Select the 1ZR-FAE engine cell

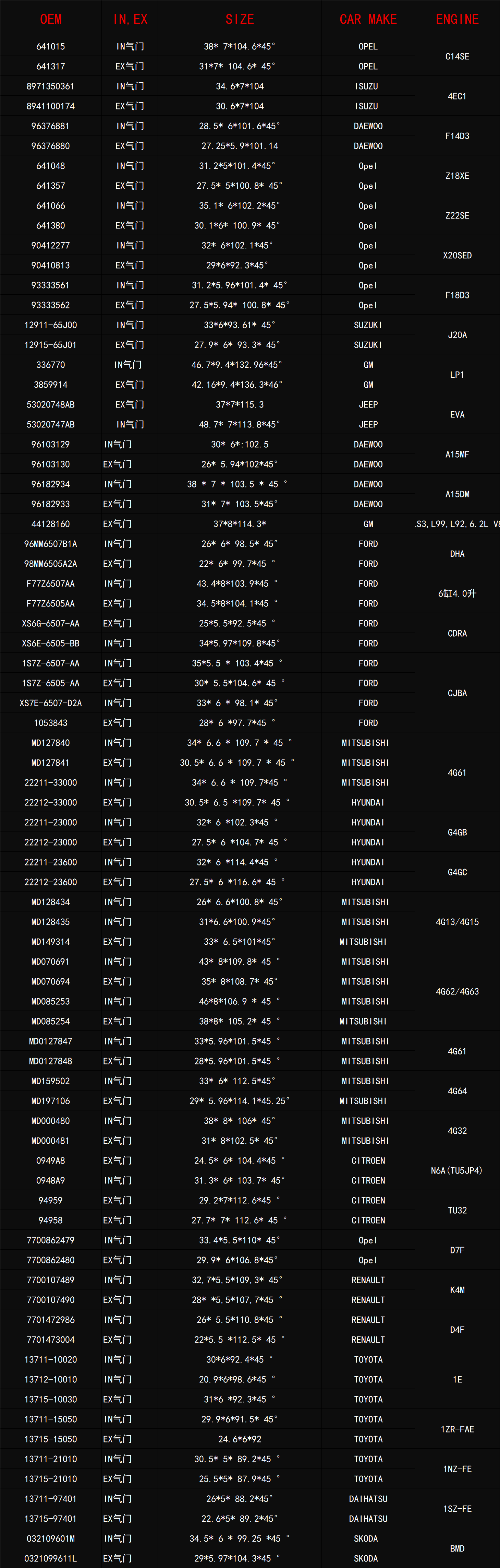[458, 1429]
